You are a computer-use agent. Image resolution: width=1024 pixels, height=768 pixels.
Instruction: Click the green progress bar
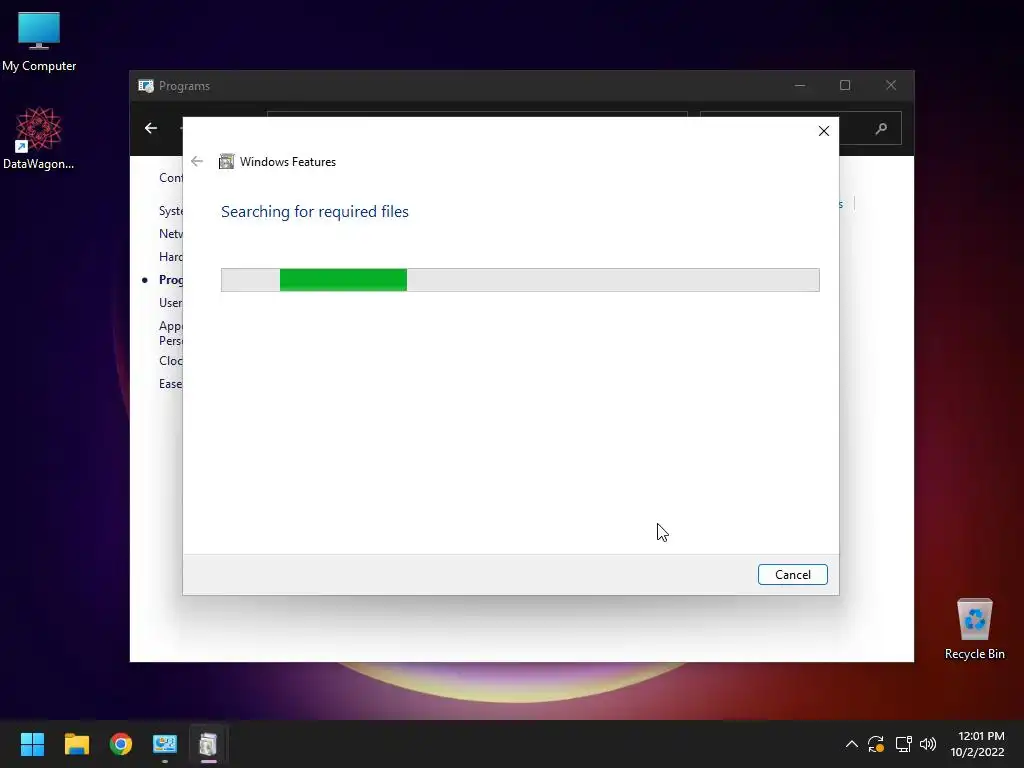pos(520,280)
